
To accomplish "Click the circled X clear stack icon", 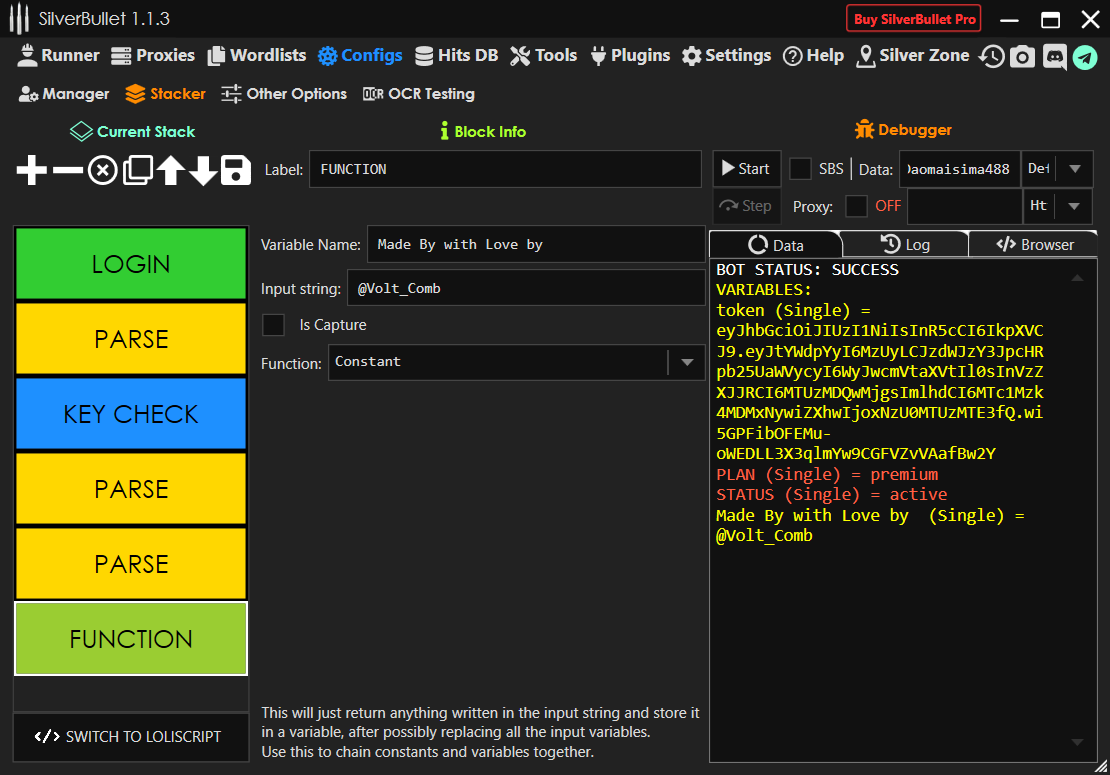I will pyautogui.click(x=102, y=171).
